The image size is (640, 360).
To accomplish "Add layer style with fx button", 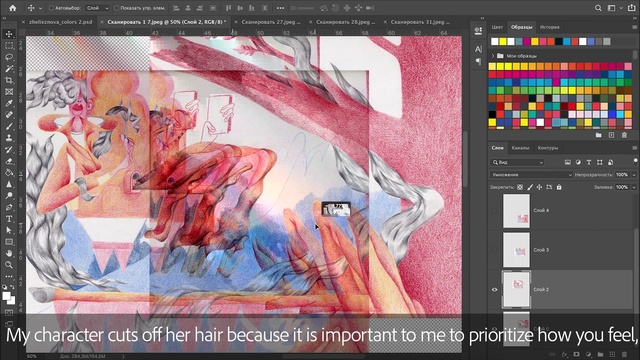I will tap(565, 354).
